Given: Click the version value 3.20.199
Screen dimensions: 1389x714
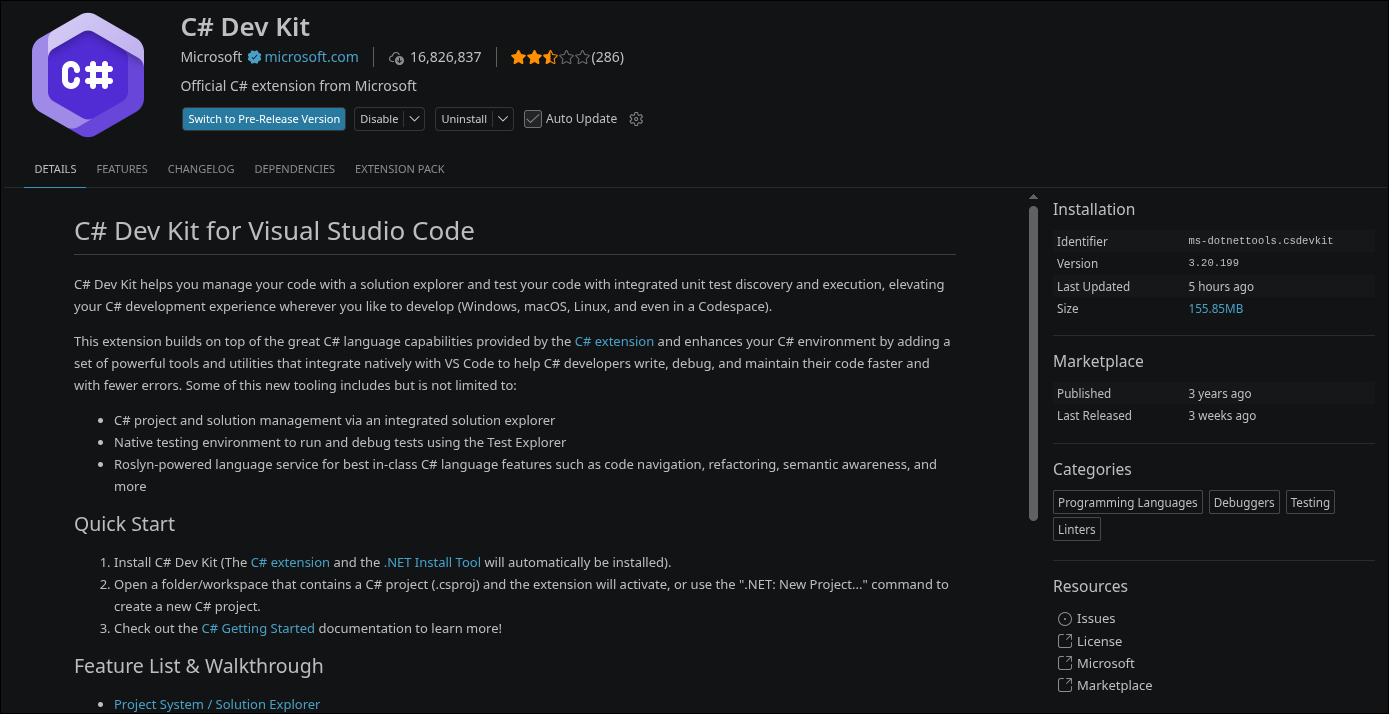Looking at the screenshot, I should pyautogui.click(x=1213, y=263).
